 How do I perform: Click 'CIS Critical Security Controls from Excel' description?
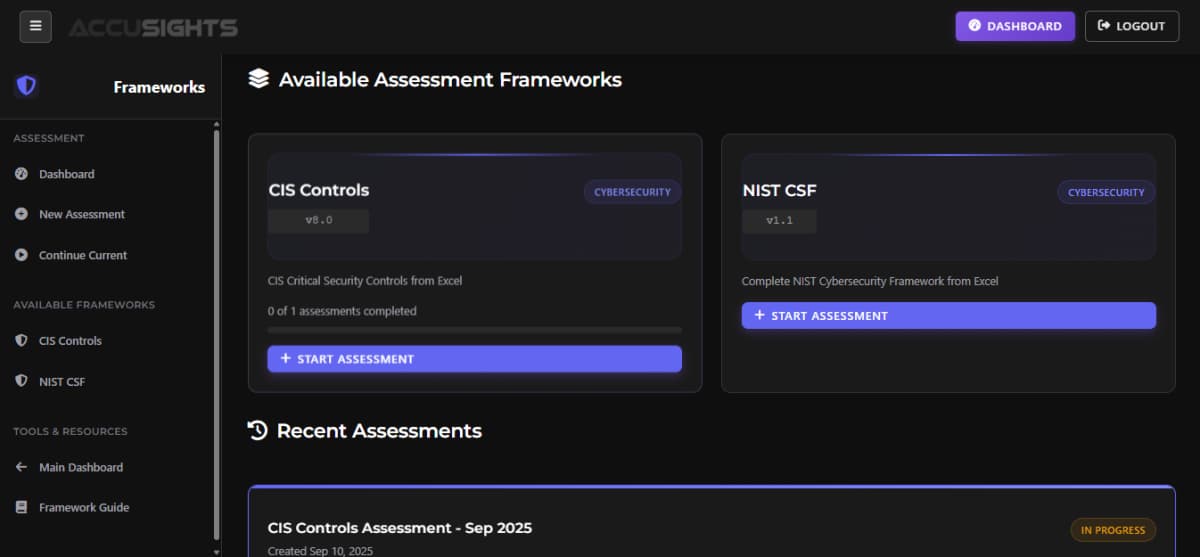365,281
